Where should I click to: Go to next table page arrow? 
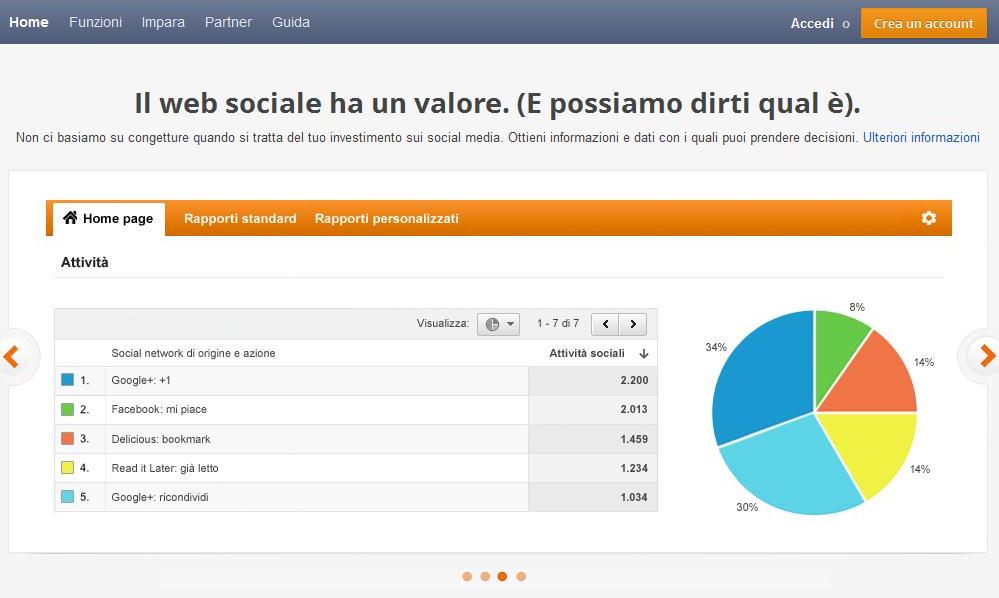(x=632, y=324)
